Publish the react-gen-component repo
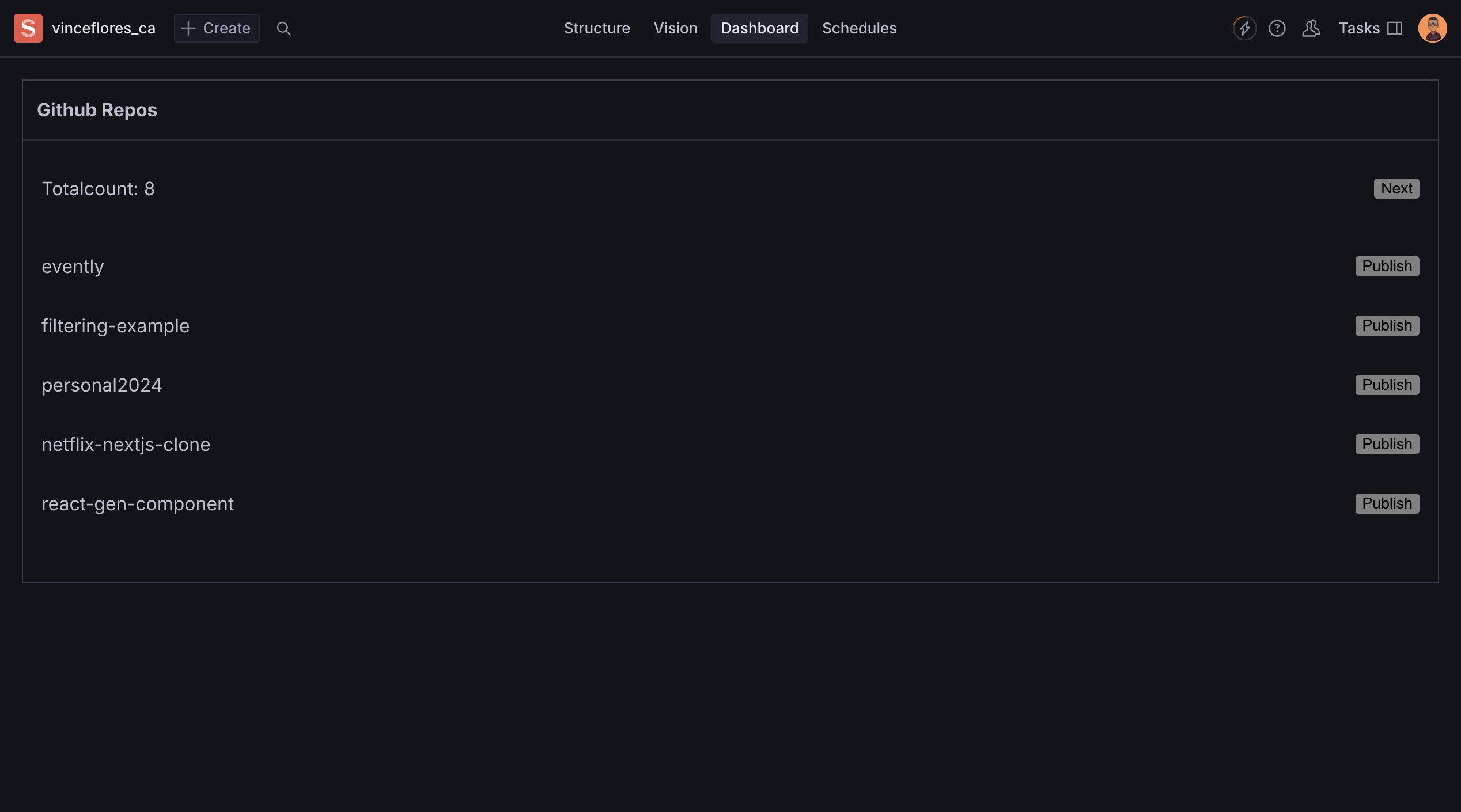1461x812 pixels. [x=1387, y=503]
